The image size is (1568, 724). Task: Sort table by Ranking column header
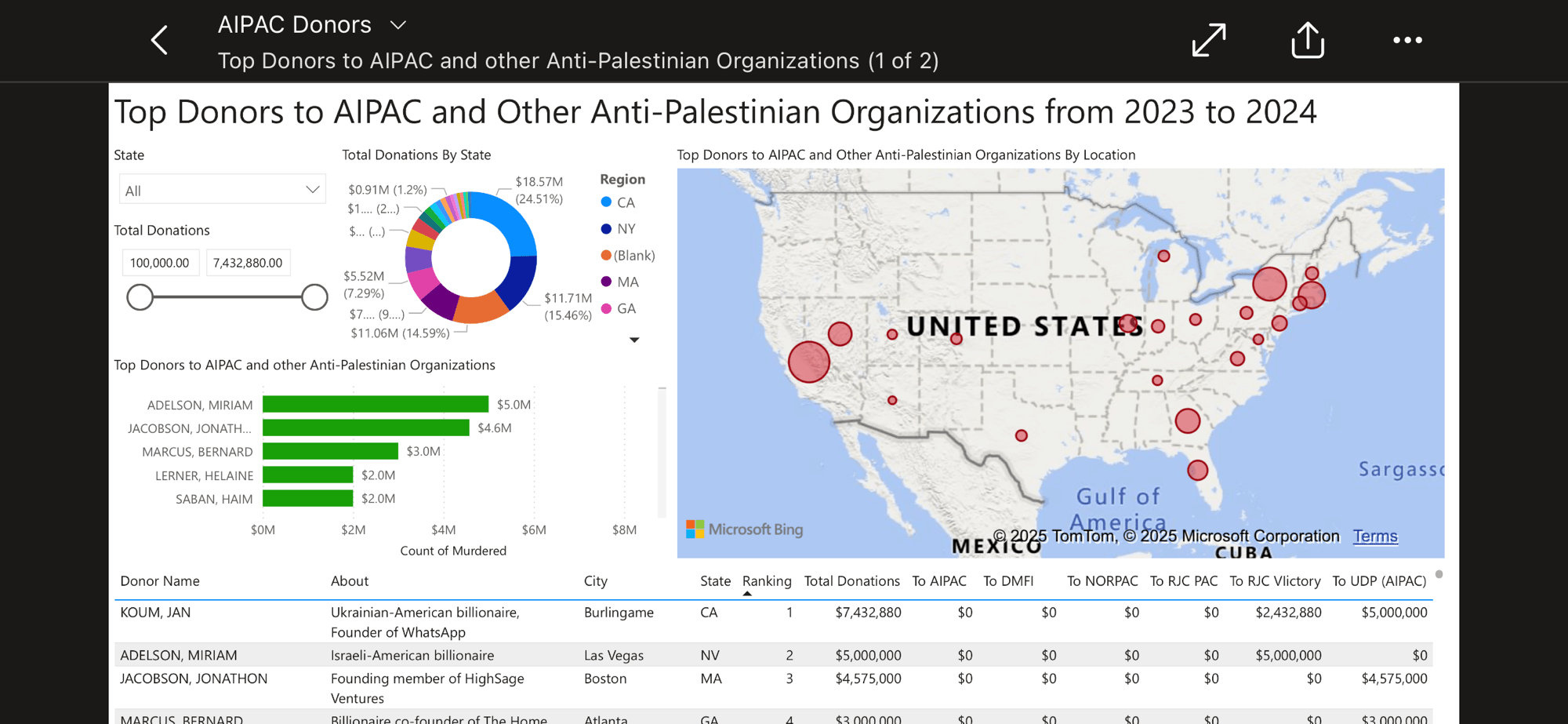coord(766,581)
